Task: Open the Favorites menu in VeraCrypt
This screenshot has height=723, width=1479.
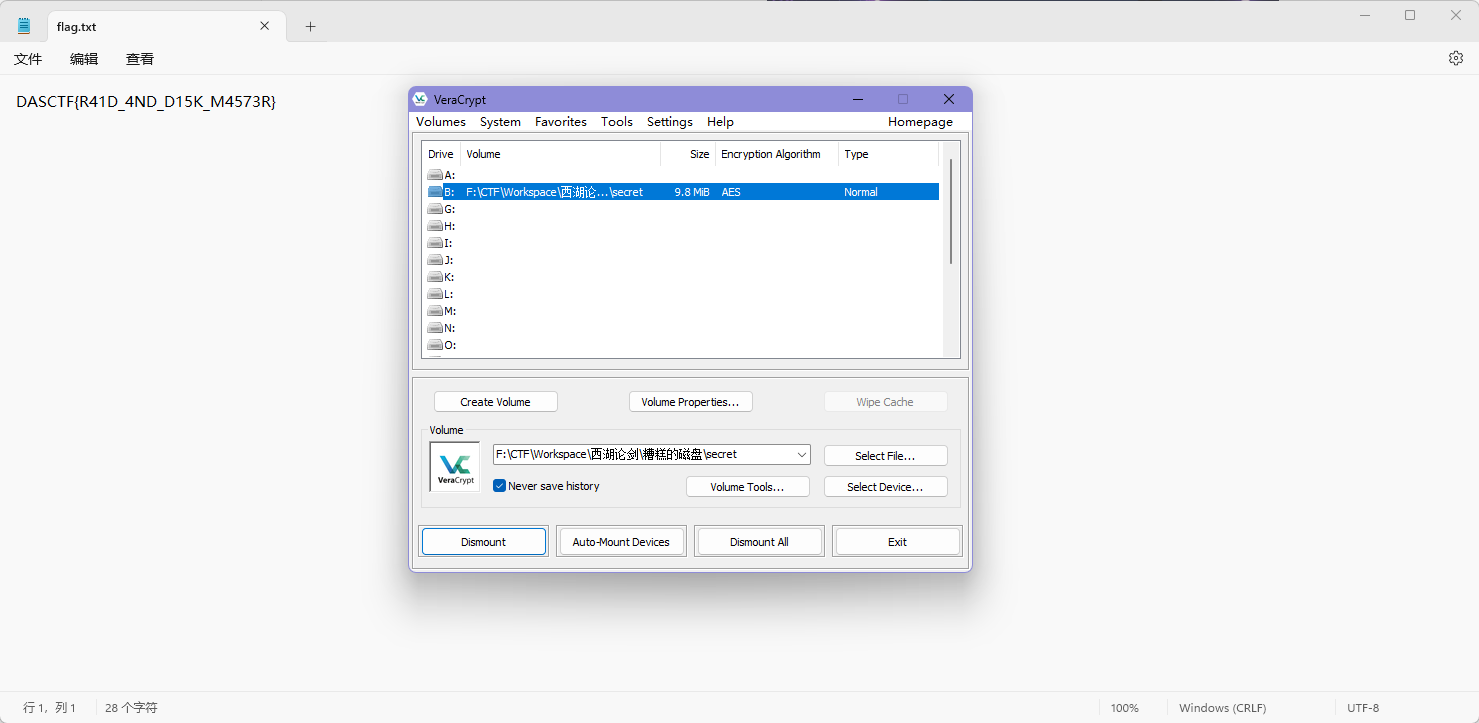Action: tap(560, 122)
